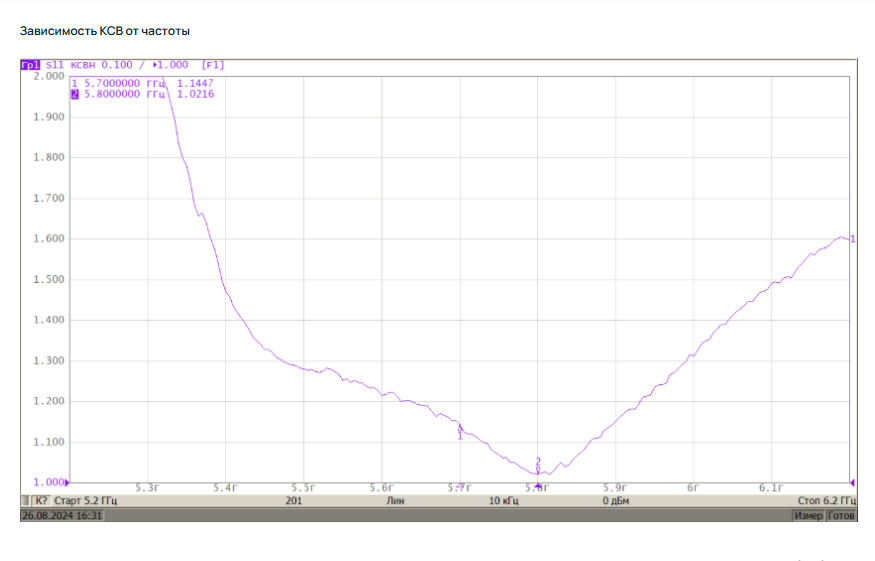Select the active marker 2 indicator box
Image resolution: width=875 pixels, height=561 pixels.
pos(74,94)
